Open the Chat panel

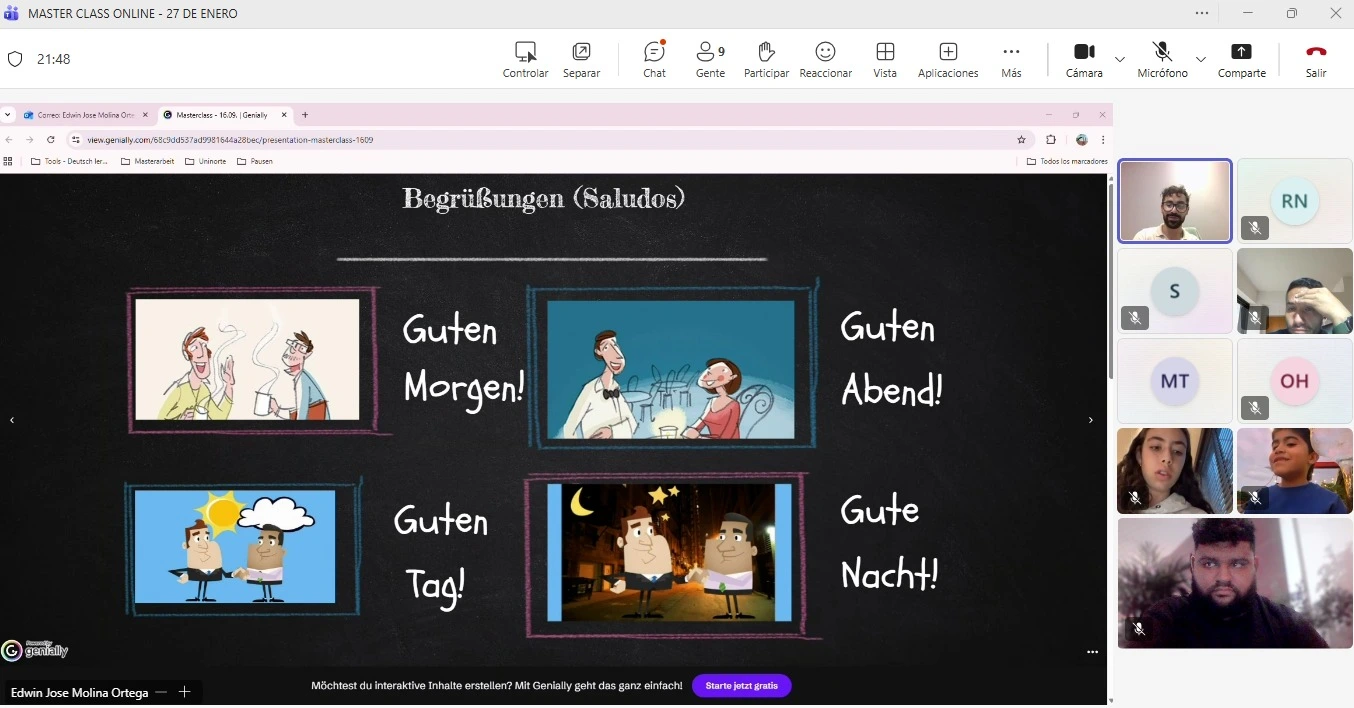coord(654,59)
